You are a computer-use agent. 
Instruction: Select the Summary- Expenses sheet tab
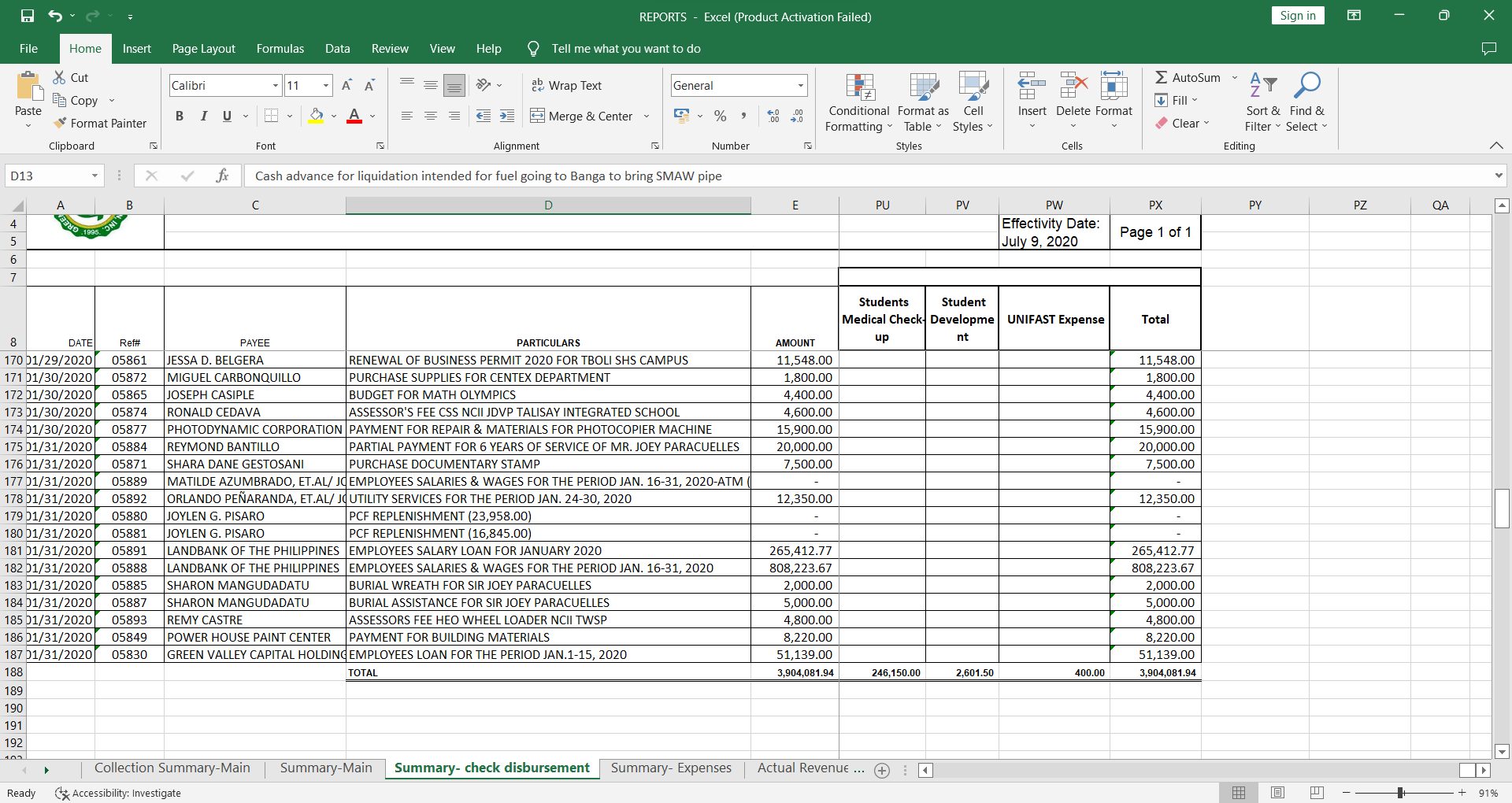tap(671, 768)
